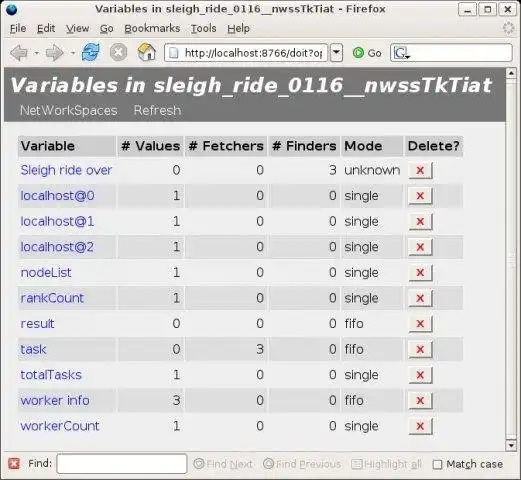This screenshot has height=480, width=521.
Task: Delete the localhost@0 variable
Action: point(420,196)
